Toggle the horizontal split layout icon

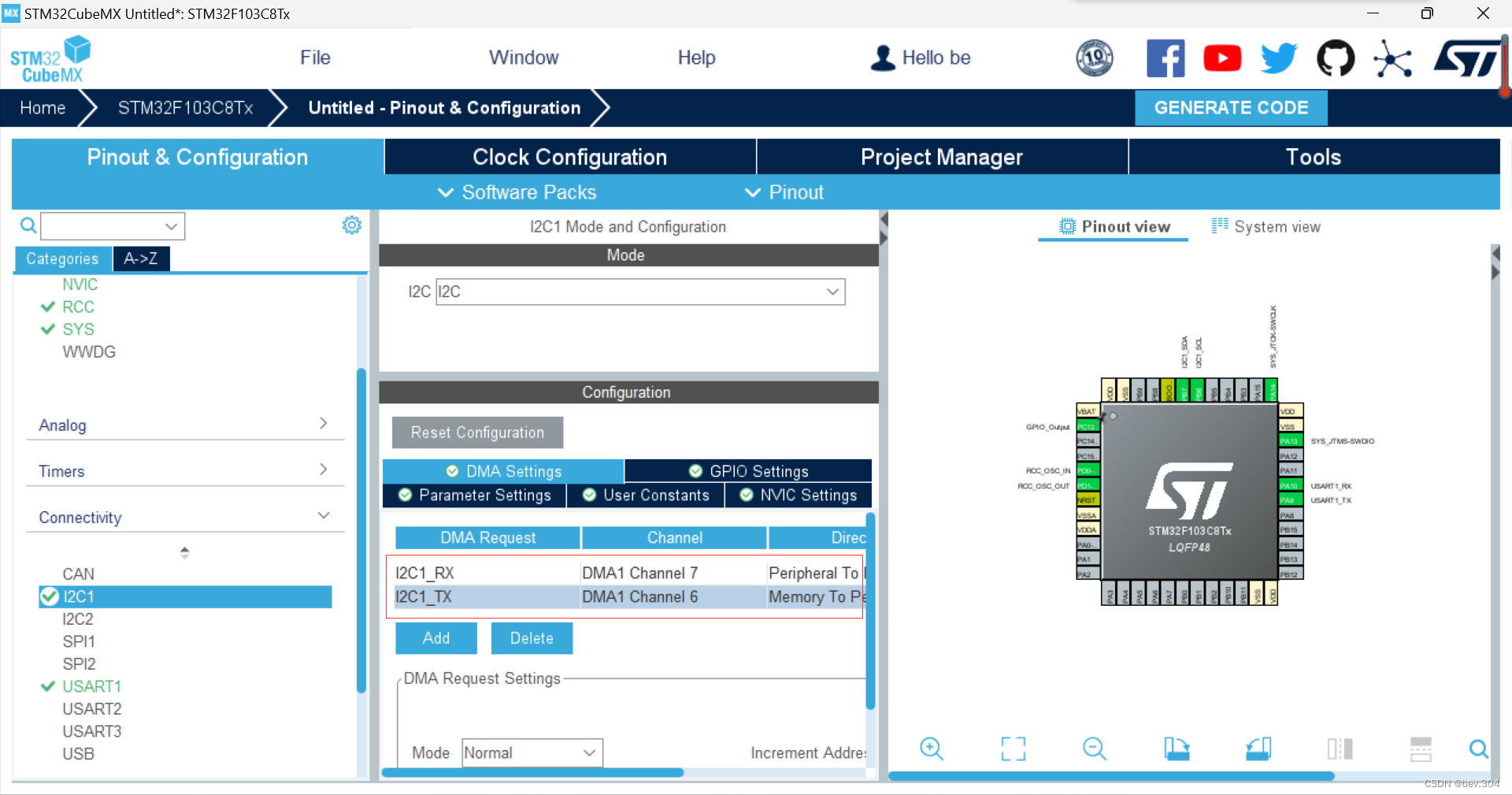pyautogui.click(x=1421, y=749)
